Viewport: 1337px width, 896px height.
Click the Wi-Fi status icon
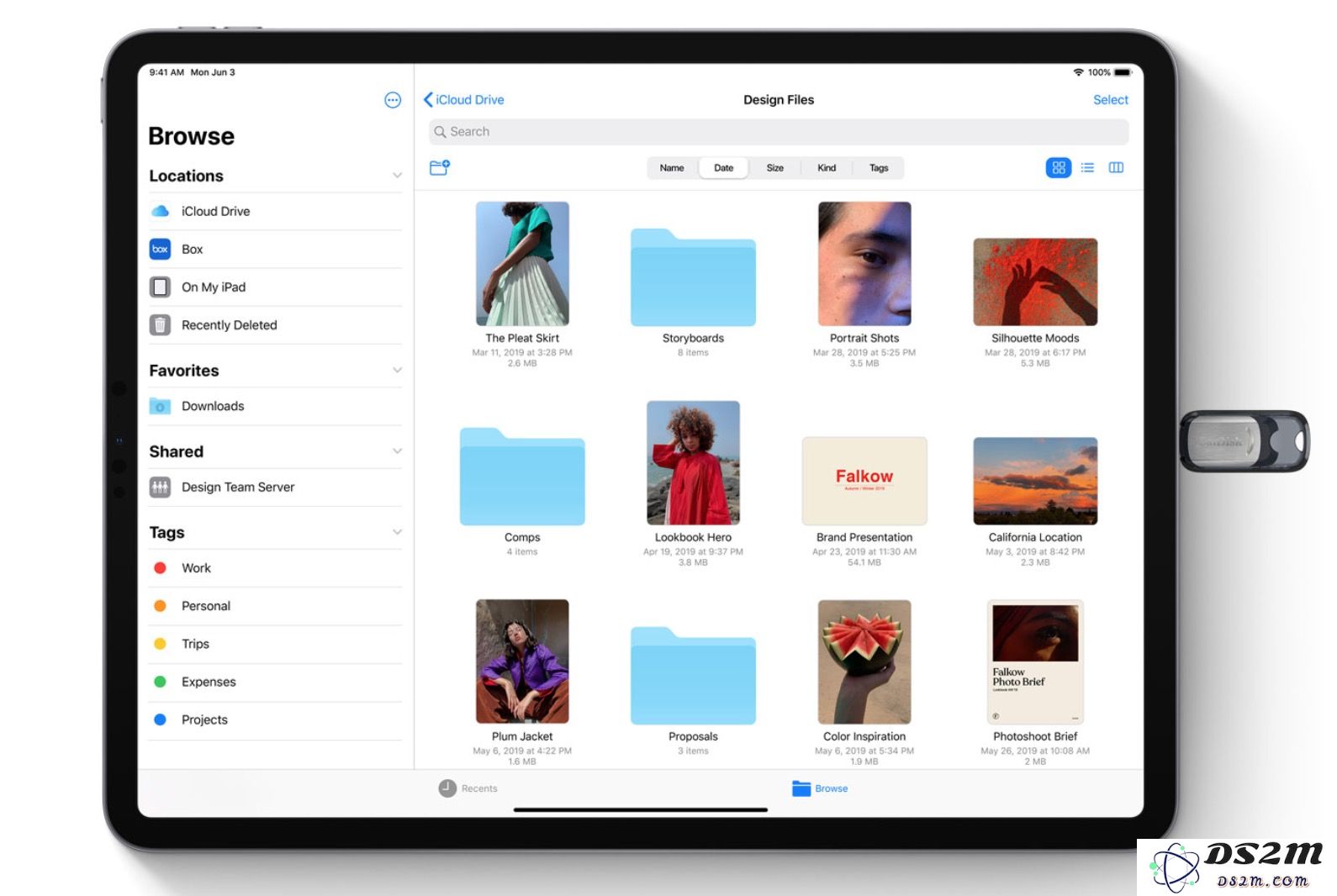pos(1078,72)
